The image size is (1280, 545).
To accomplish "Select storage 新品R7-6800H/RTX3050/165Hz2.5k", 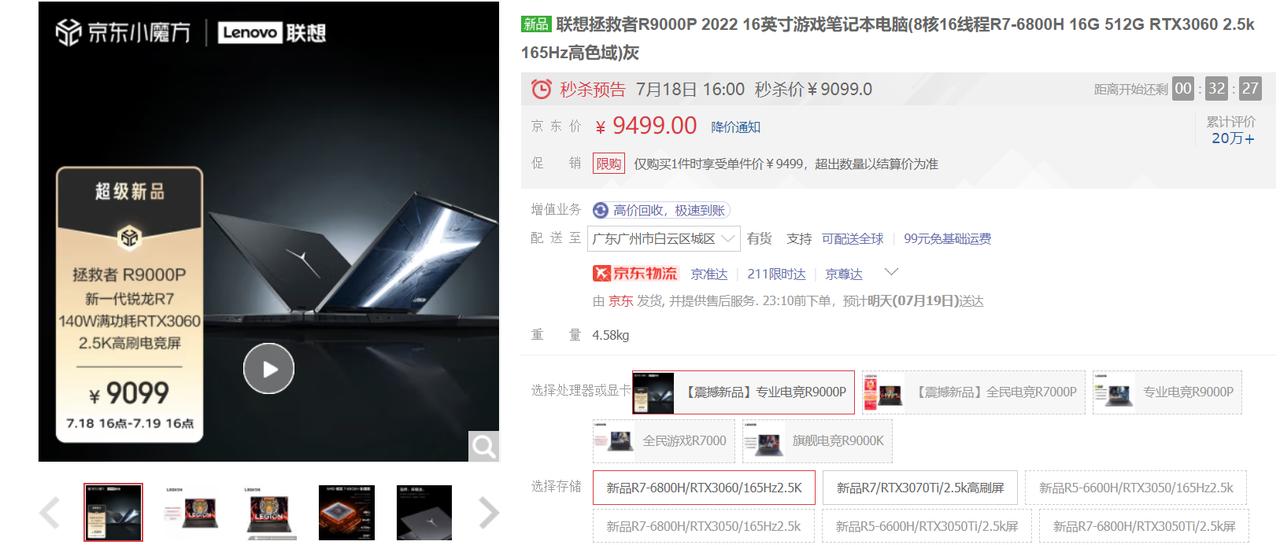I will (x=704, y=526).
